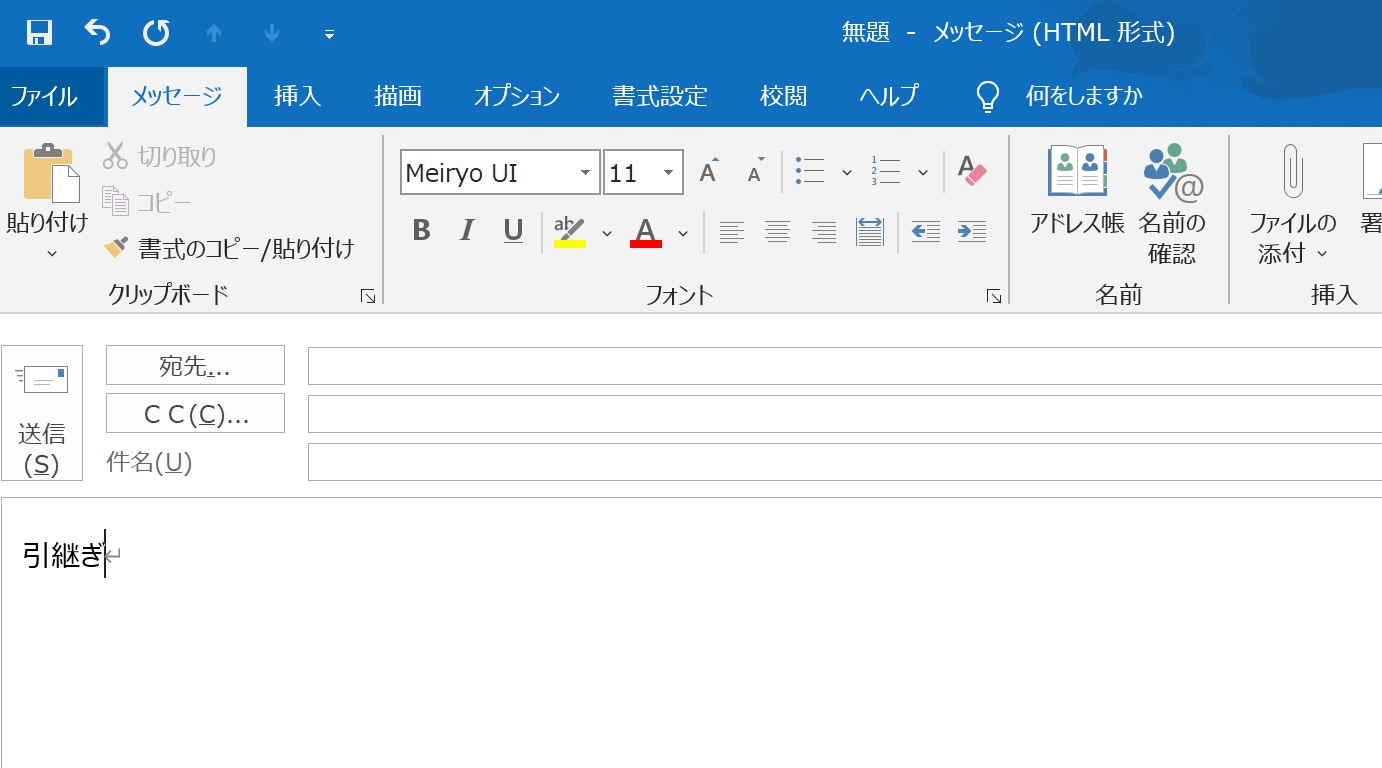
Task: Click the redo/repeat icon
Action: pyautogui.click(x=156, y=33)
